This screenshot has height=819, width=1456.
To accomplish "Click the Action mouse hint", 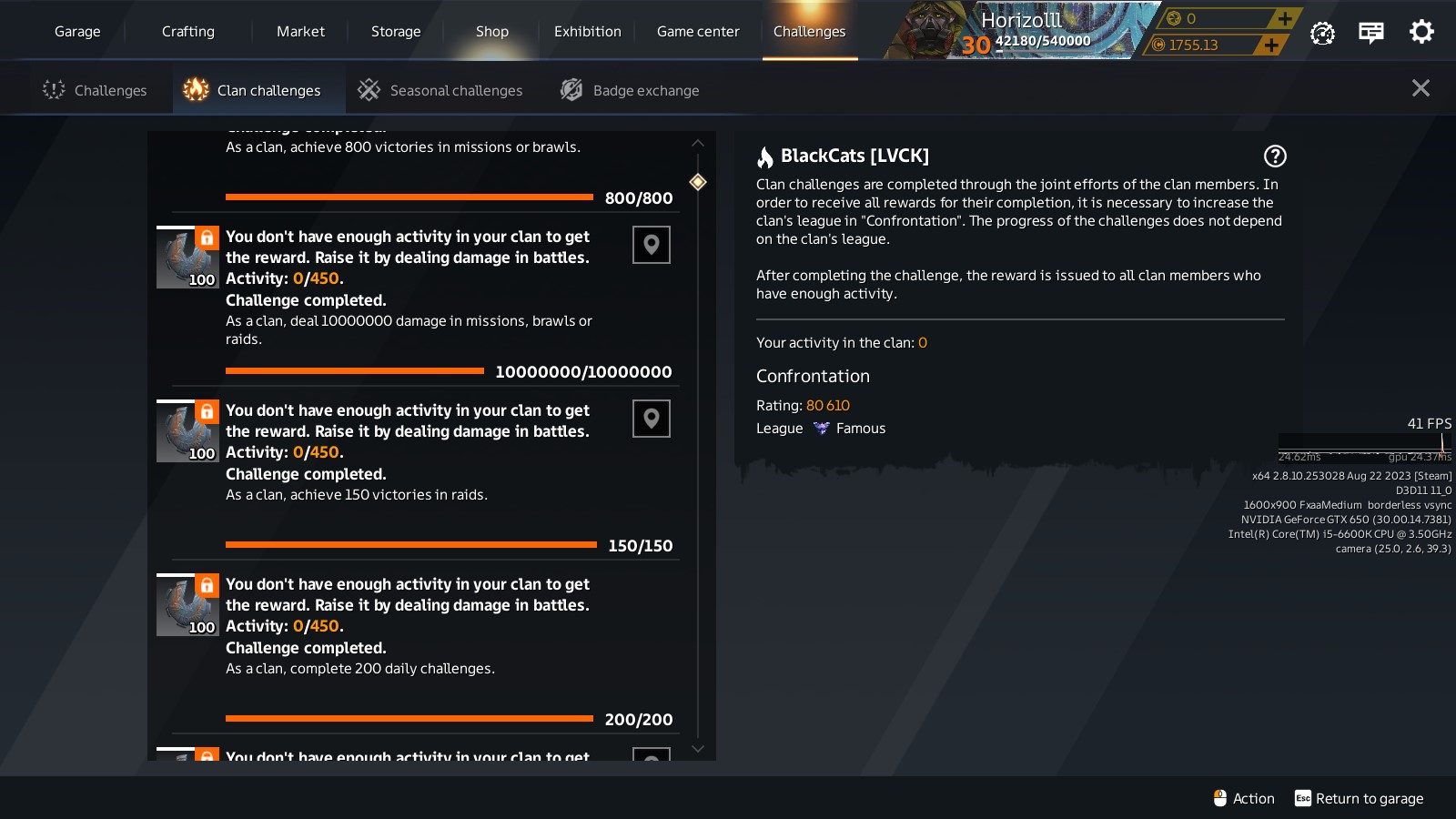I will (1244, 798).
